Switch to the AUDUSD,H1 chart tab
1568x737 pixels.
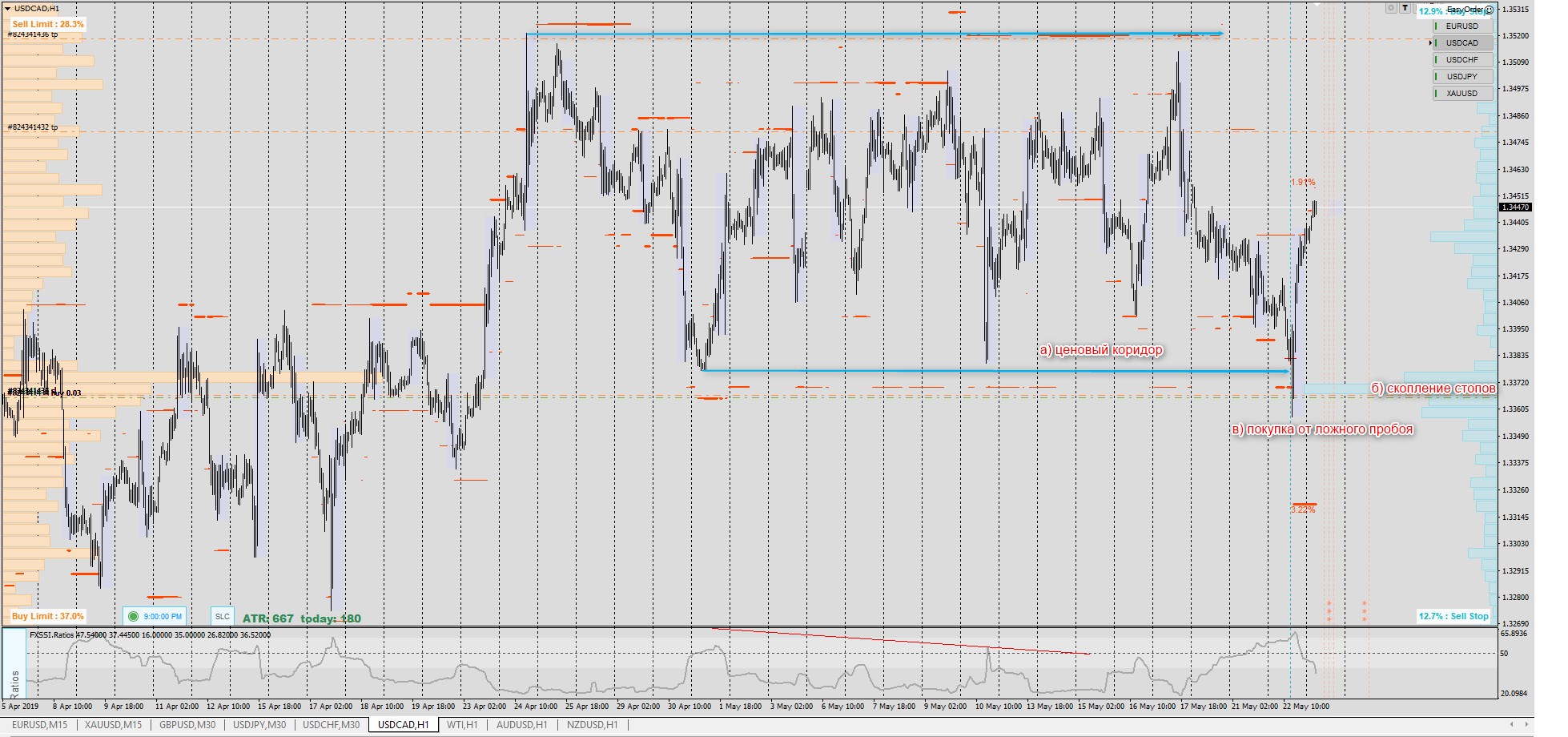click(x=522, y=725)
